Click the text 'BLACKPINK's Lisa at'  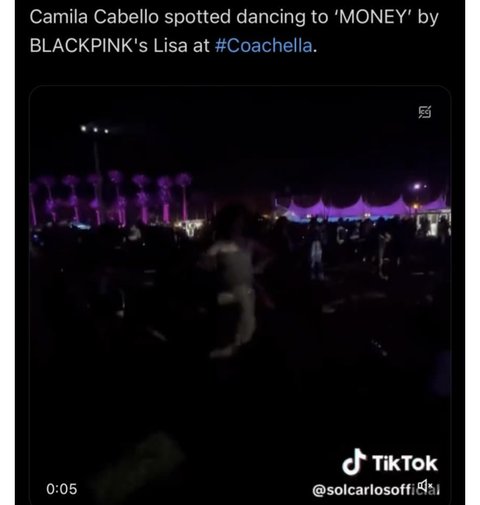(119, 45)
